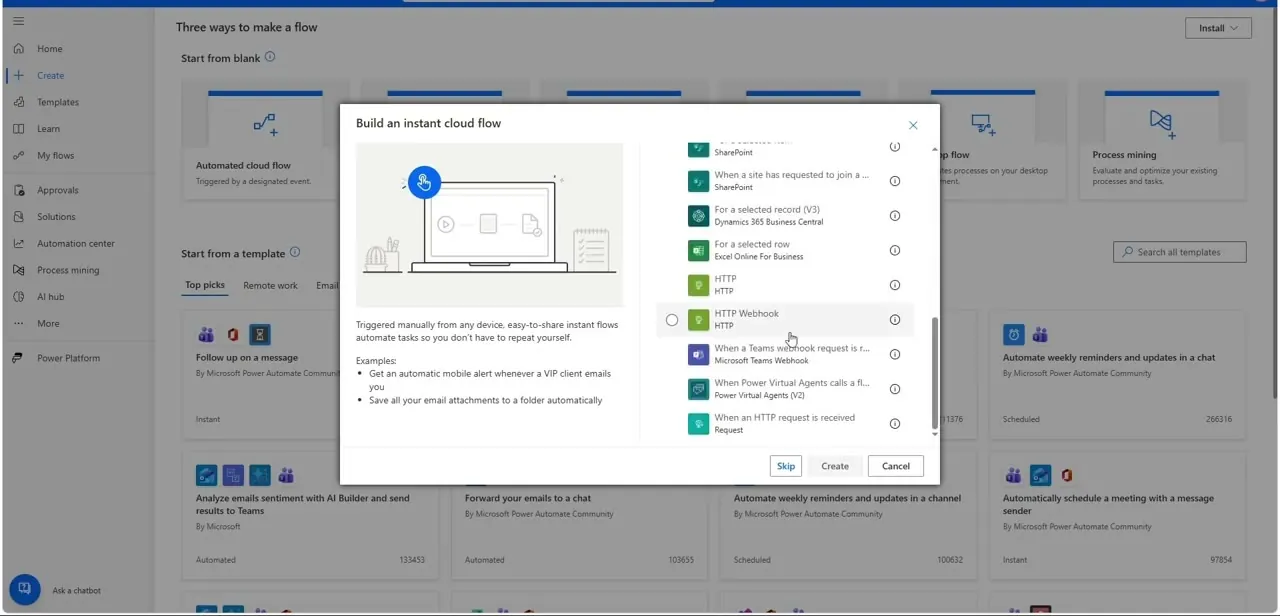
Task: Show info for Dynamics 365 selected record trigger
Action: click(895, 216)
